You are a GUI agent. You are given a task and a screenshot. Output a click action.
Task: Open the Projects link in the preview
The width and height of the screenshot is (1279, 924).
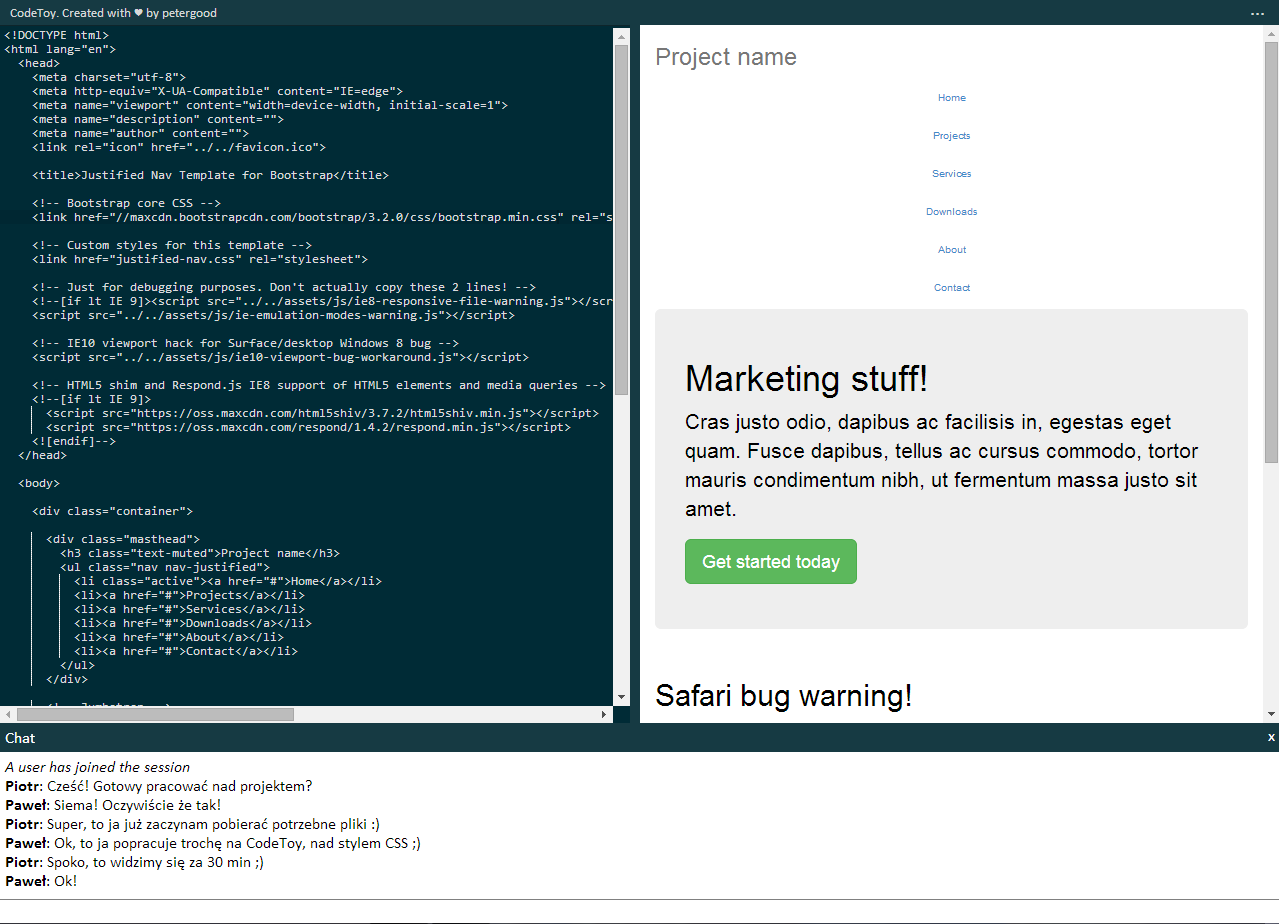(x=952, y=136)
